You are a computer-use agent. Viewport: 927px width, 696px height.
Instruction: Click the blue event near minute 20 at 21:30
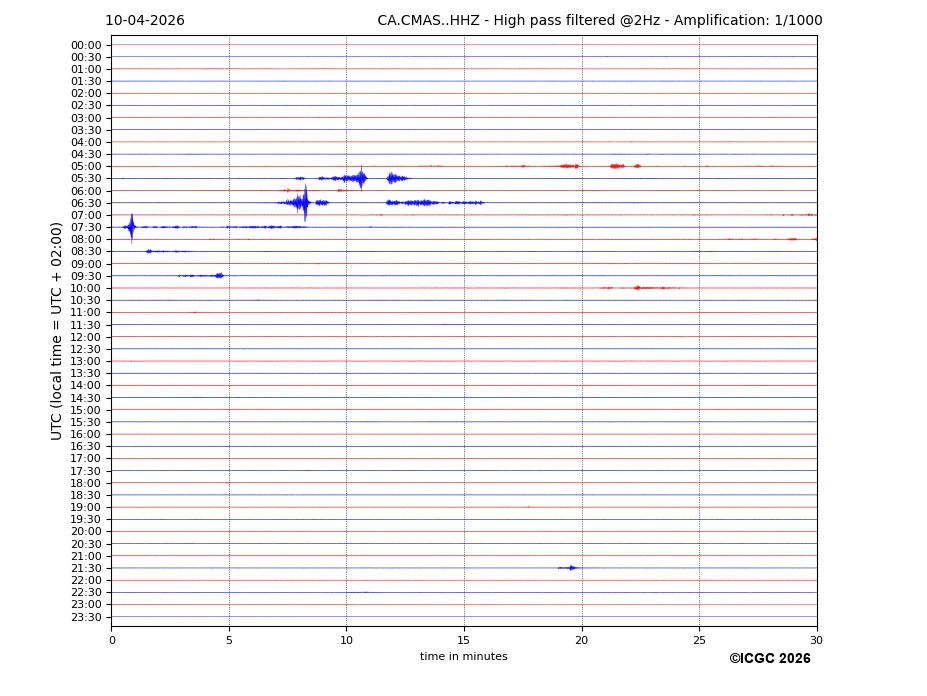click(x=572, y=568)
